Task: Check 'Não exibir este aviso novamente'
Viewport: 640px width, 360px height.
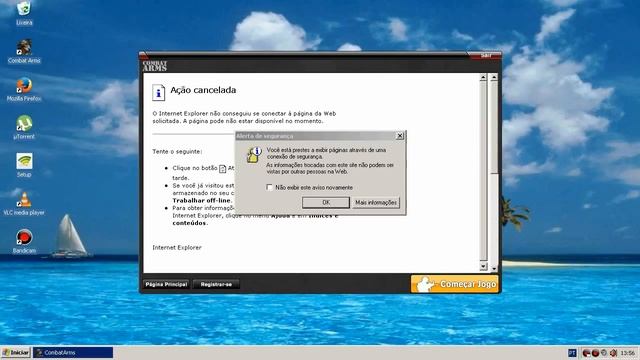Action: 269,187
